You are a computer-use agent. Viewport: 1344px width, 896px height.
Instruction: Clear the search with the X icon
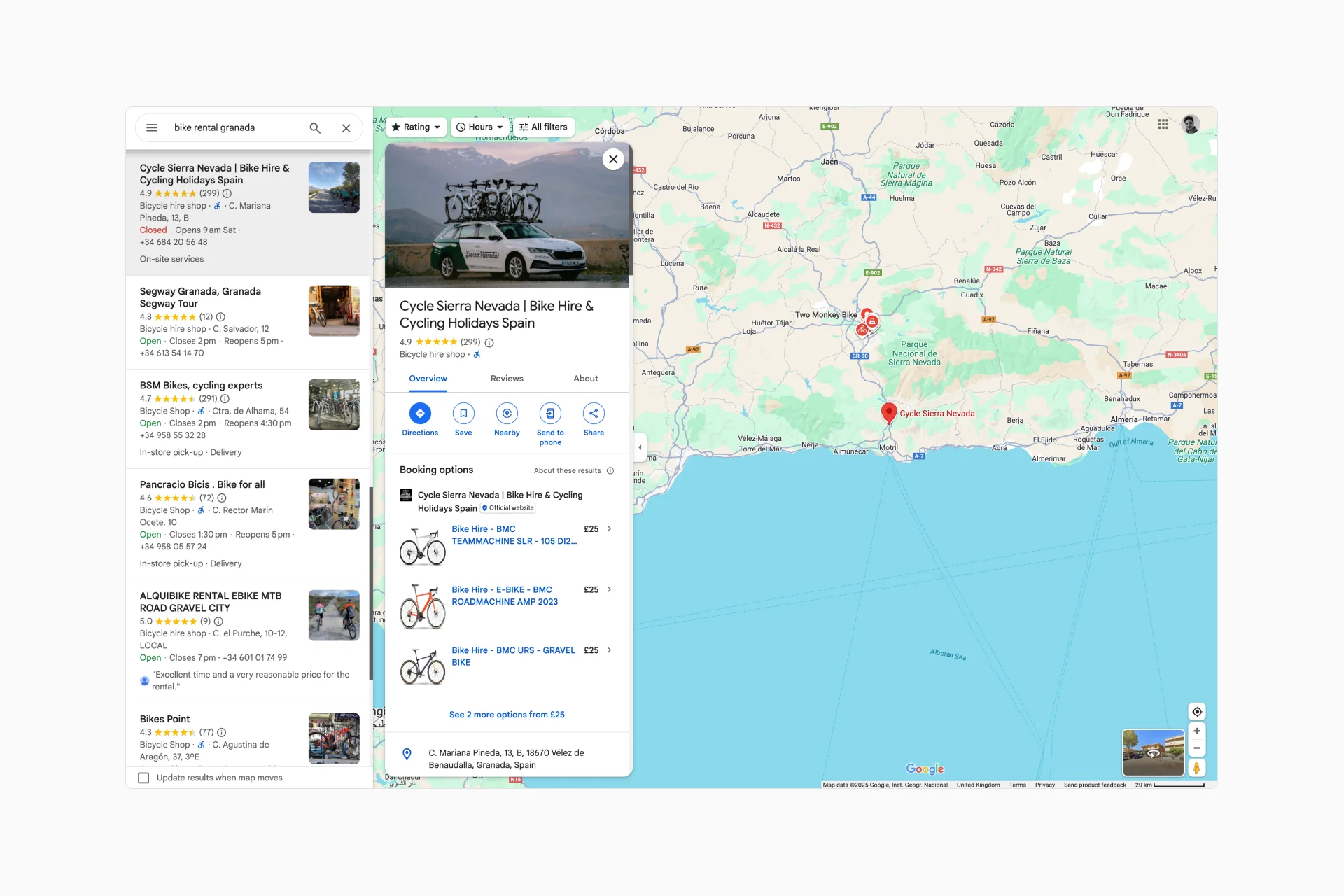(346, 127)
